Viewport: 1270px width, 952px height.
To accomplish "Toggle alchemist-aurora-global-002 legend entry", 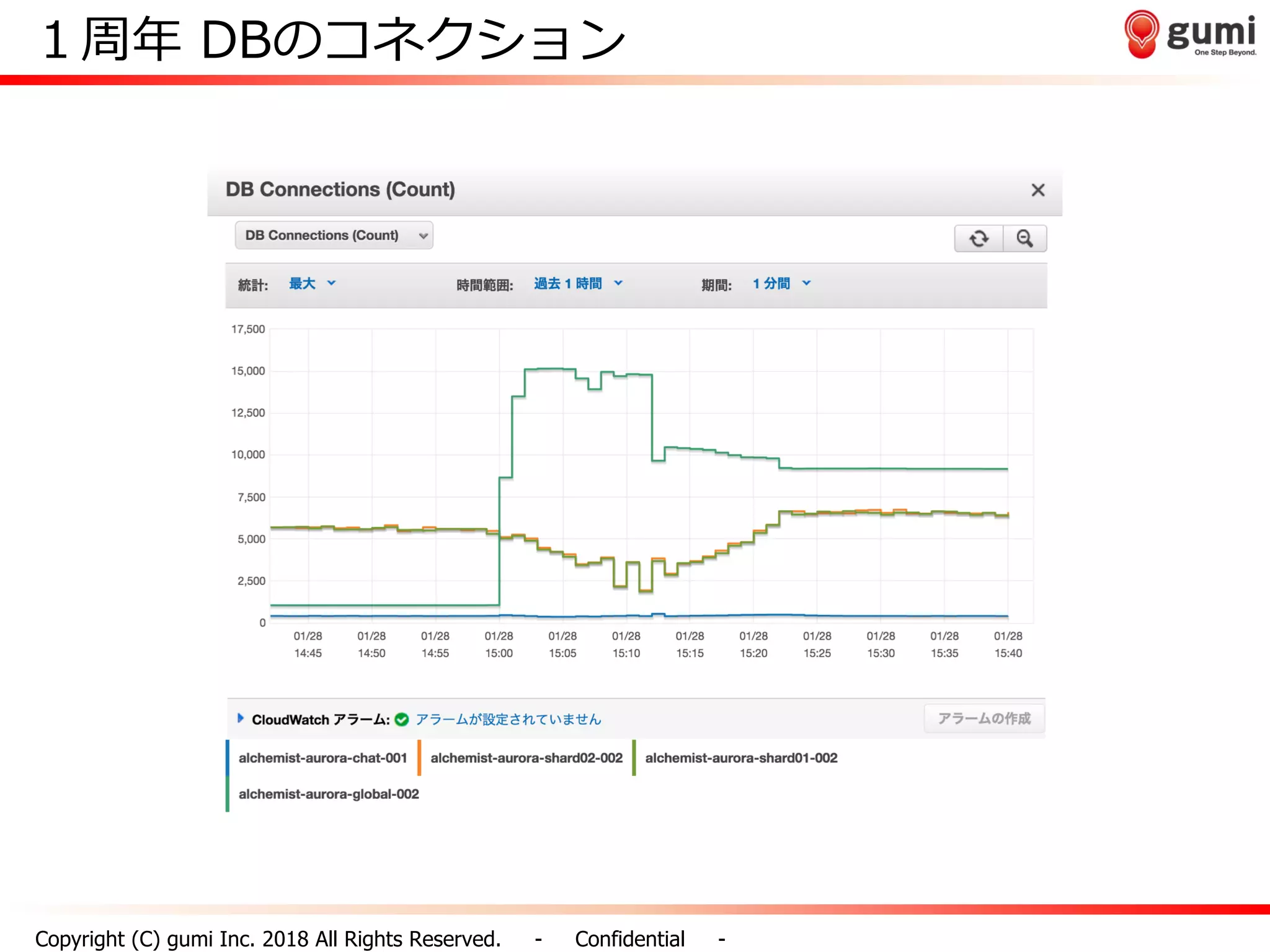I will coord(329,795).
